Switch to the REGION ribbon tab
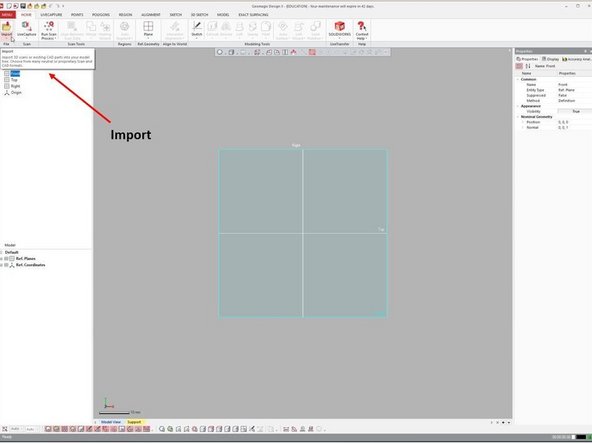This screenshot has height=444, width=592. [125, 14]
